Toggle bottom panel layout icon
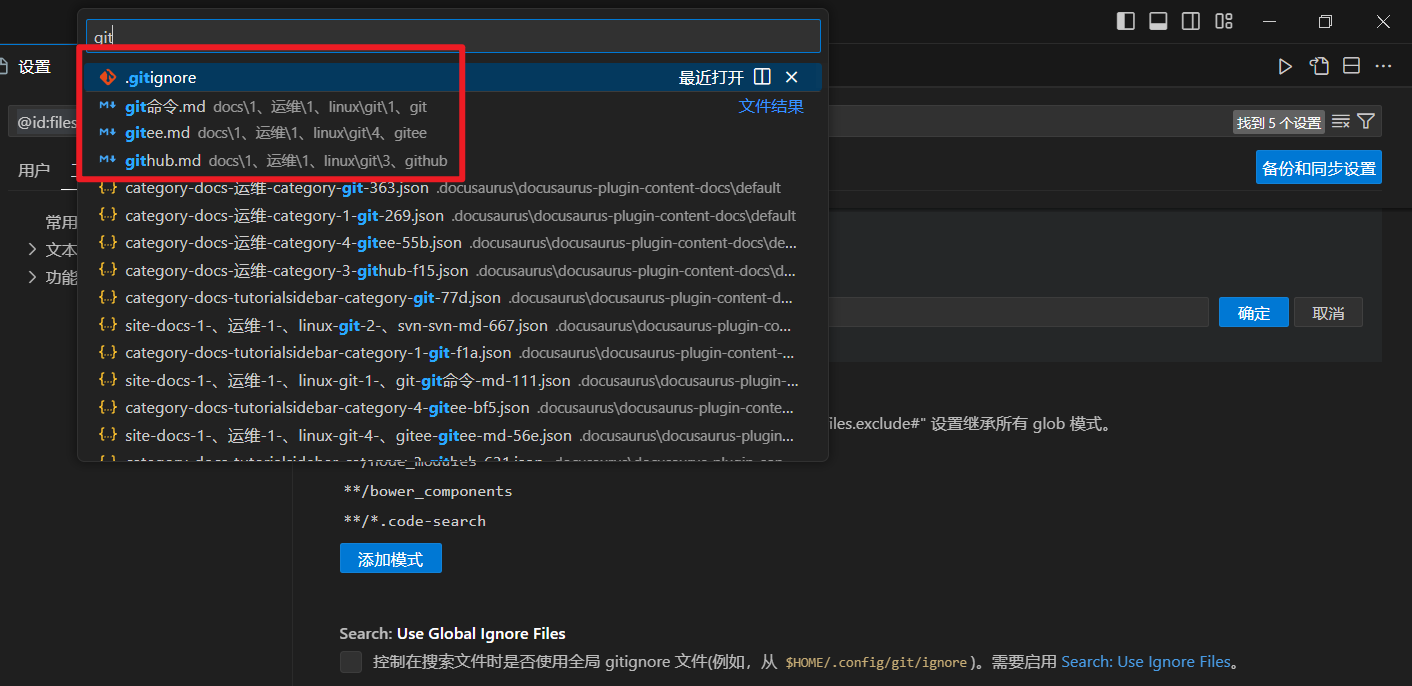 point(1158,21)
